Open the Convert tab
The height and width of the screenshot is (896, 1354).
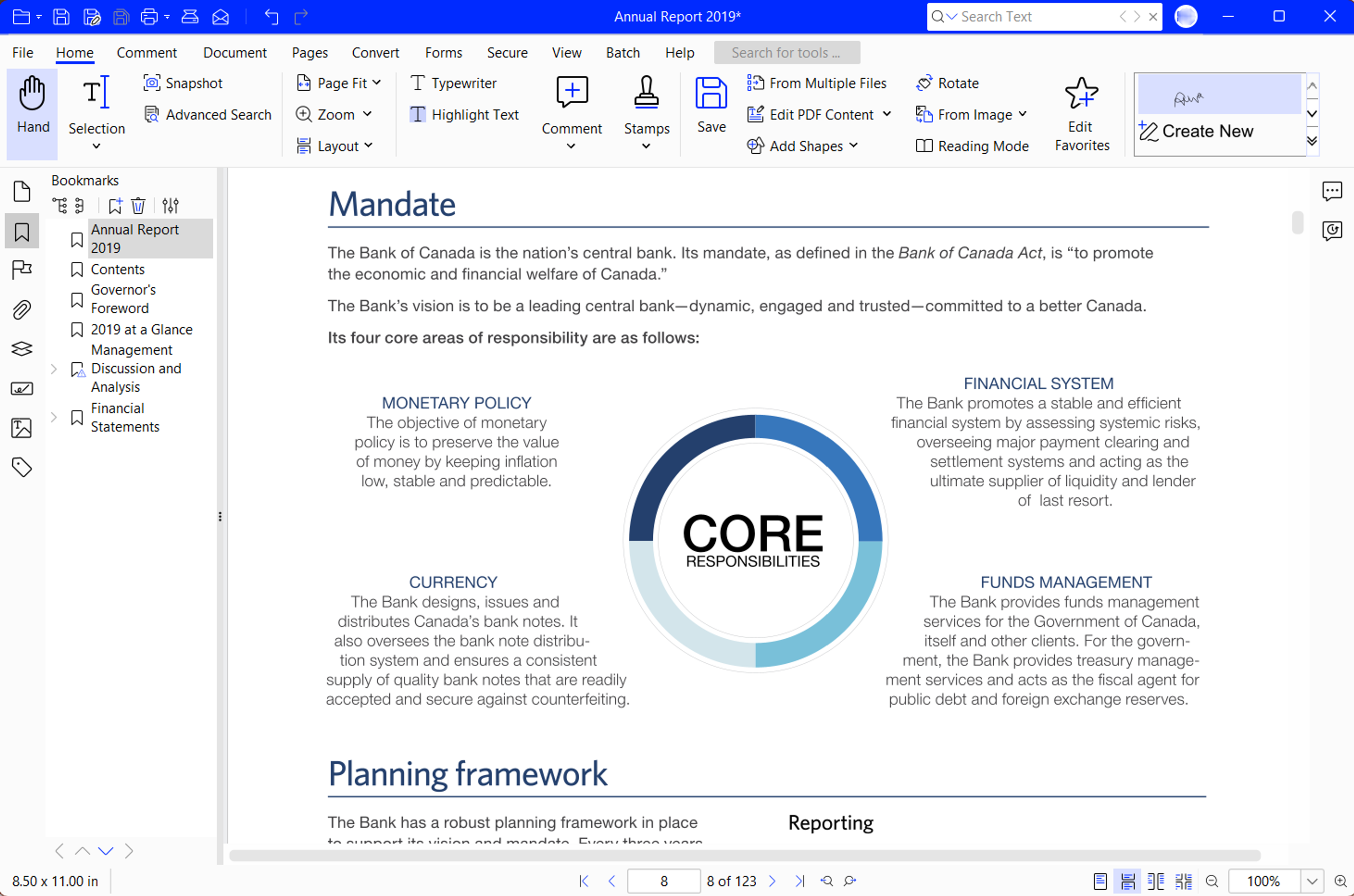pos(376,53)
